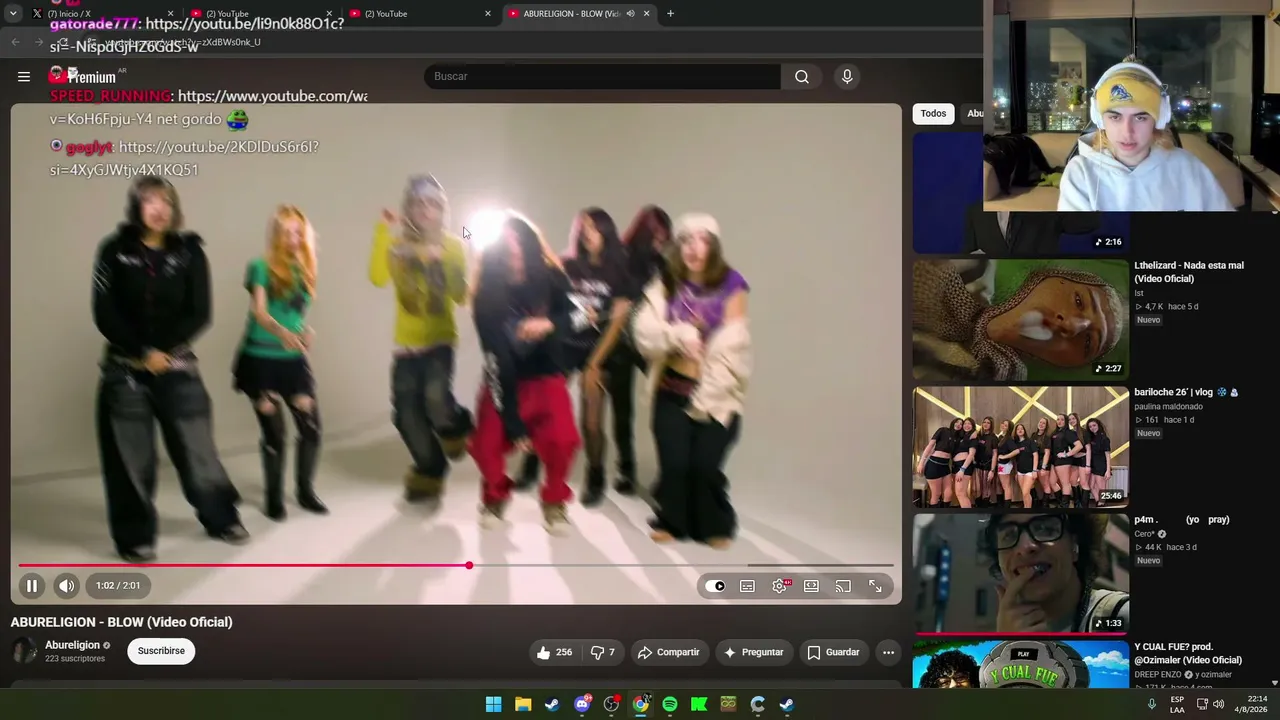This screenshot has width=1280, height=720.
Task: Play the bariloche 26' vlog thumbnail
Action: coord(1020,447)
